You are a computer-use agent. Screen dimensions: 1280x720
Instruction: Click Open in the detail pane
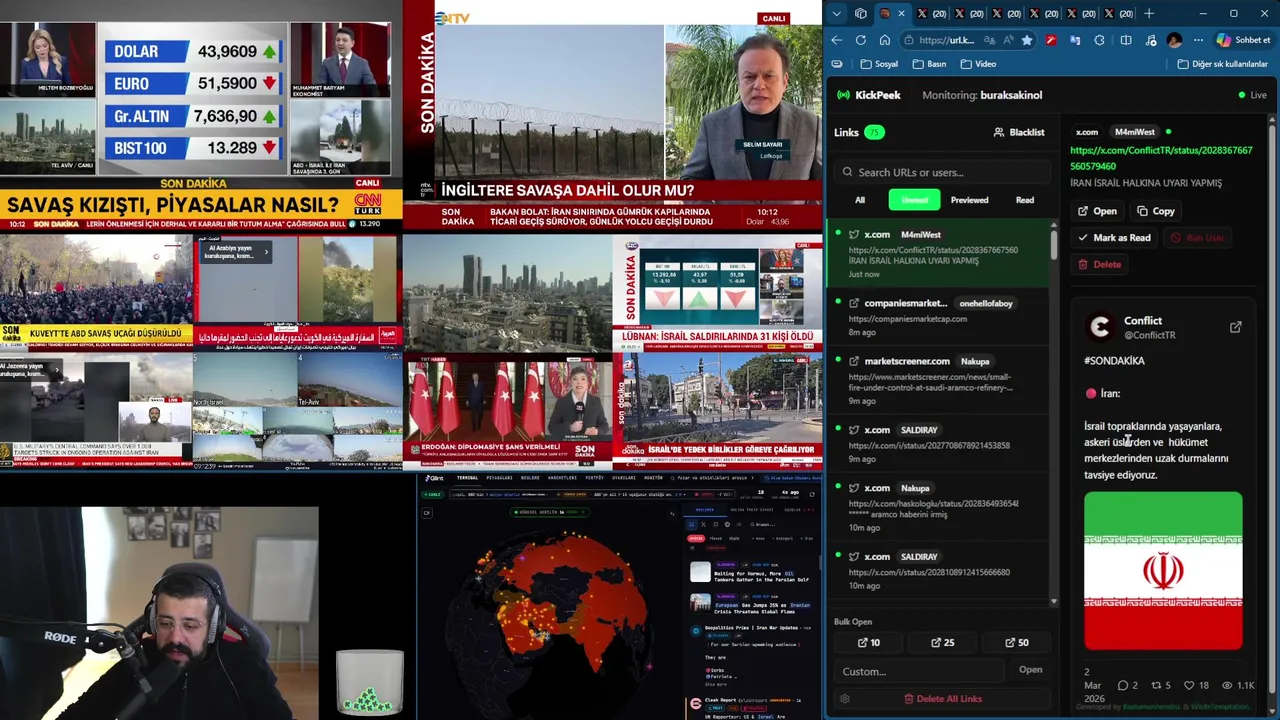coord(1096,211)
